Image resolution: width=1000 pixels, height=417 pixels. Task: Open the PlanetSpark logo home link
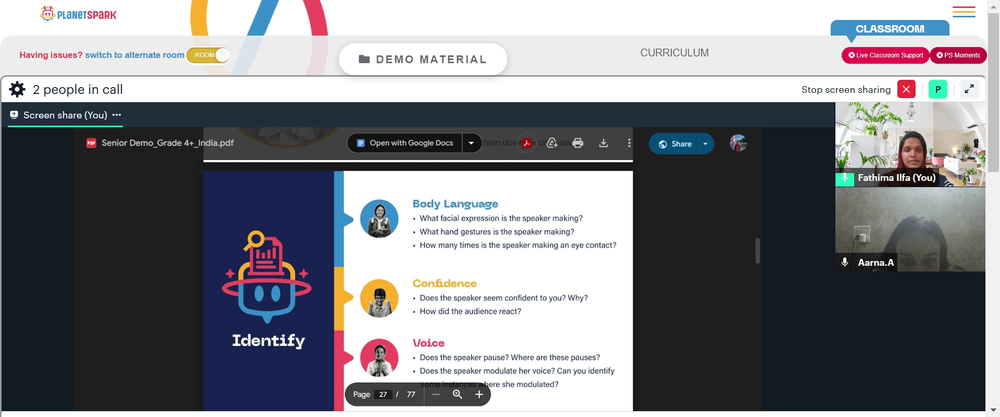[x=78, y=13]
